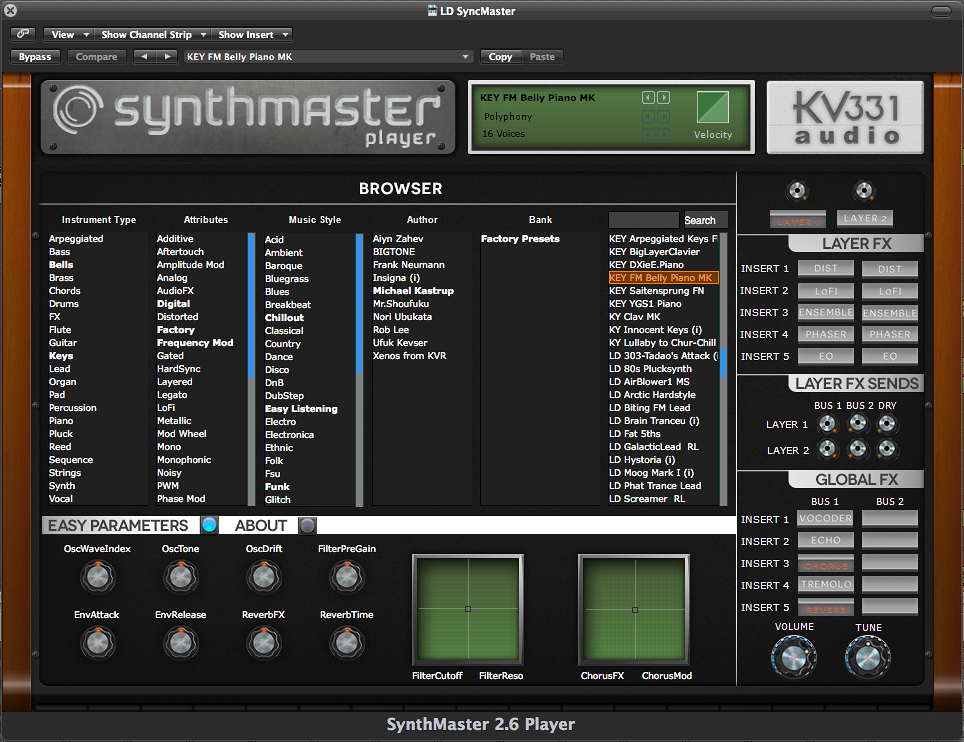Image resolution: width=964 pixels, height=742 pixels.
Task: Click the Layer 2 BUS 2 send knob
Action: 858,449
